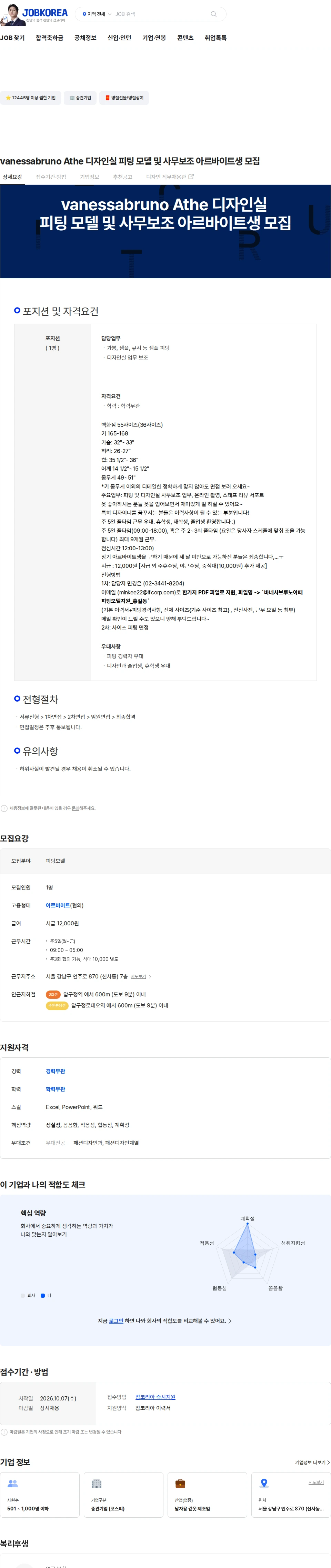
Task: Switch to the 접수기간·방법 tab
Action: [x=51, y=177]
